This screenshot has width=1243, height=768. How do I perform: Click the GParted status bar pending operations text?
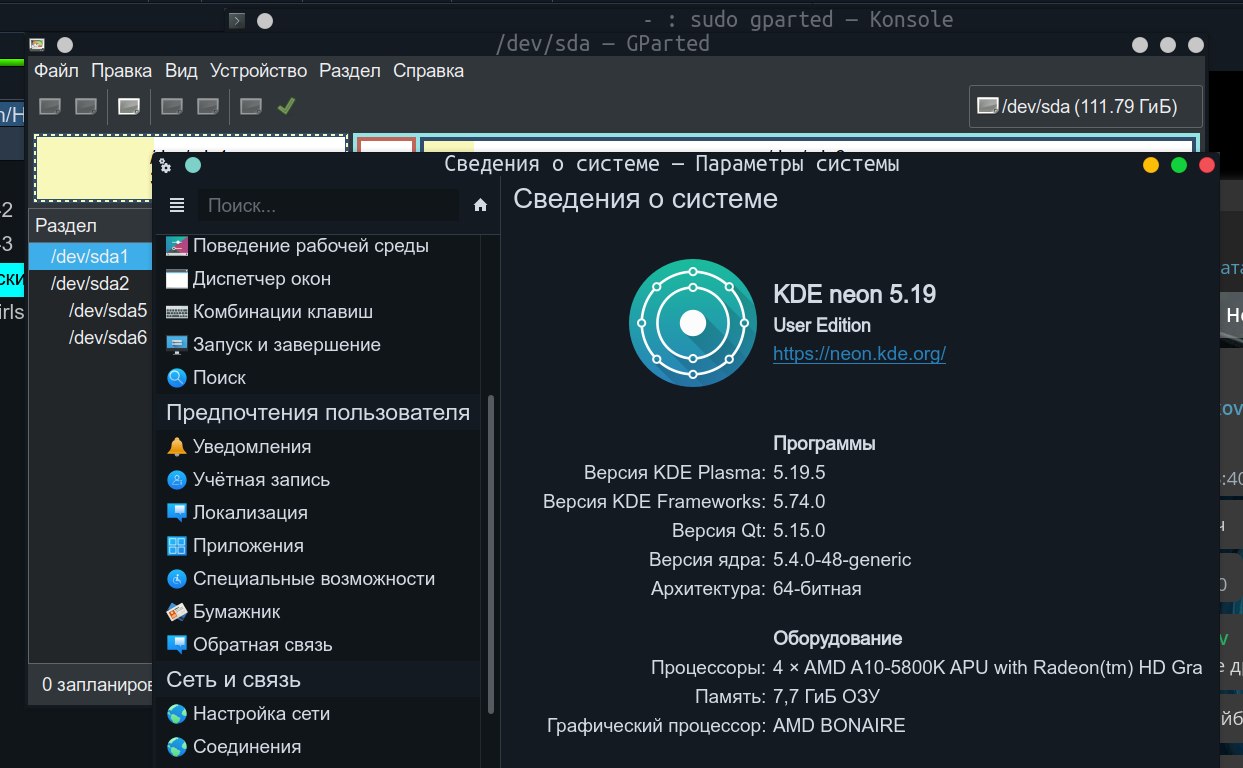pyautogui.click(x=95, y=685)
